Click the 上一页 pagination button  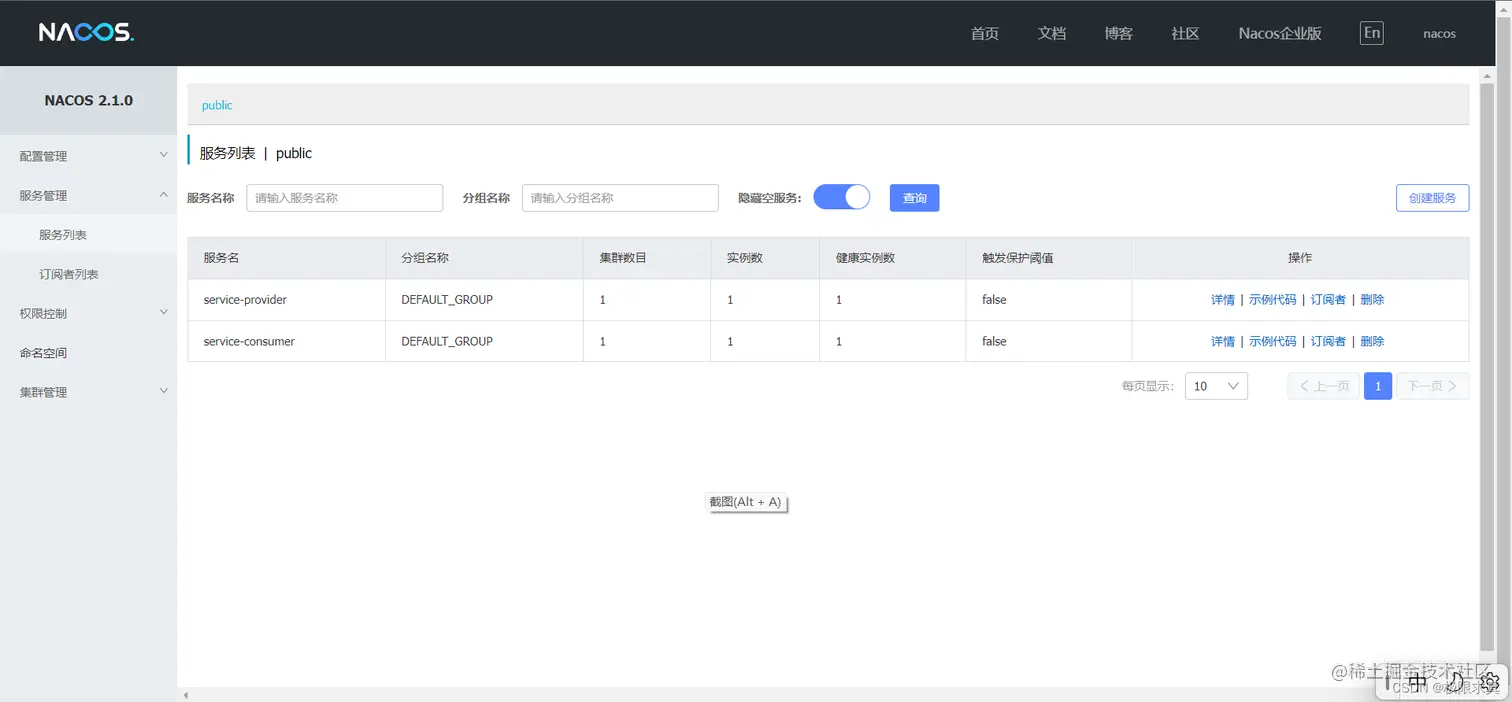click(1323, 386)
